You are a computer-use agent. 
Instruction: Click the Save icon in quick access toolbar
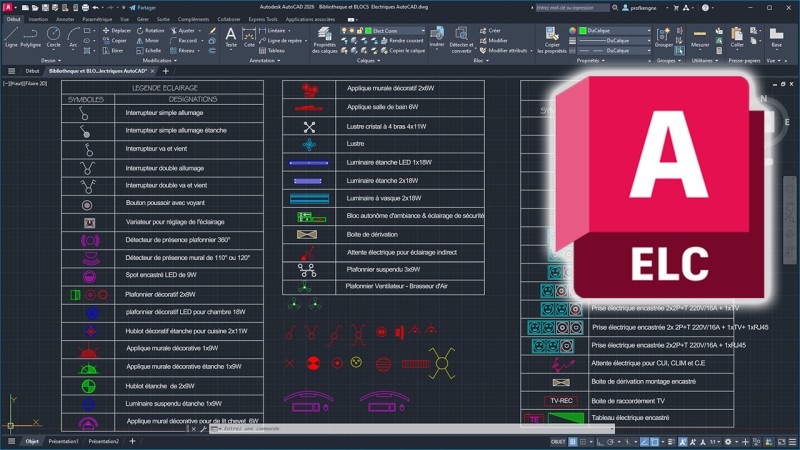pyautogui.click(x=45, y=8)
